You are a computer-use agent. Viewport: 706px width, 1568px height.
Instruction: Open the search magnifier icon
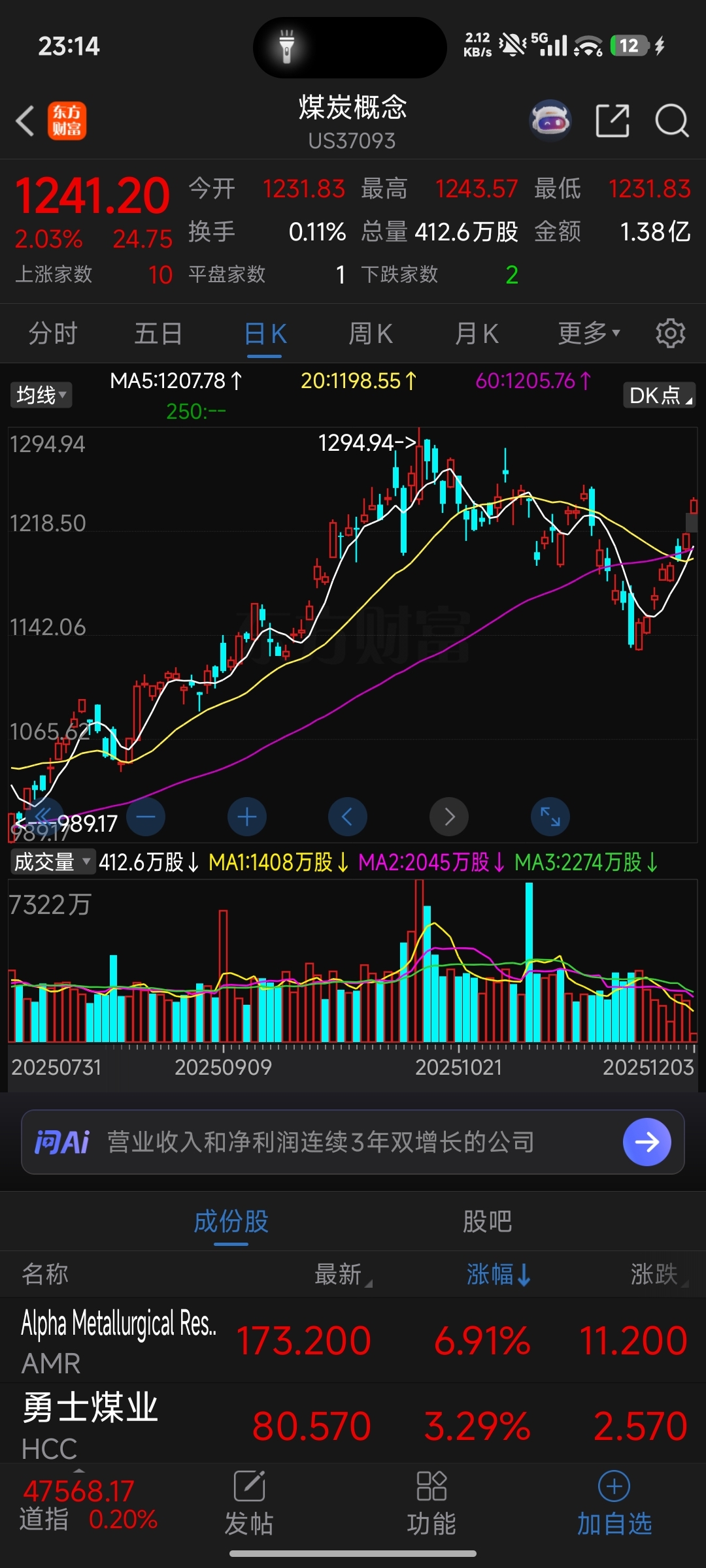(x=672, y=121)
